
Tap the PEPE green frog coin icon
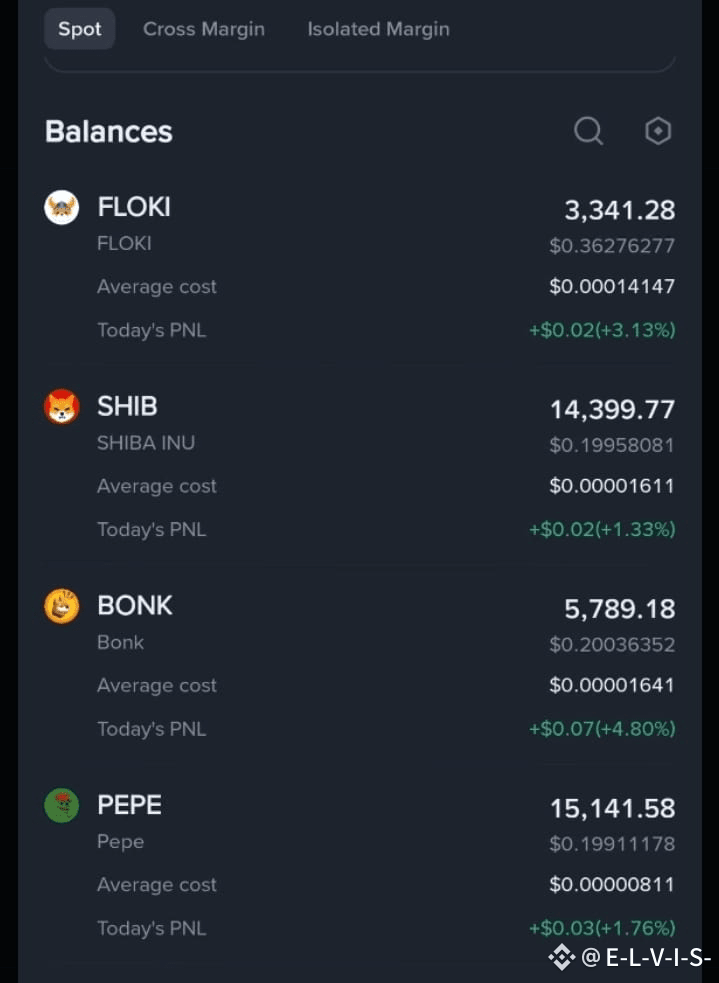pos(61,806)
